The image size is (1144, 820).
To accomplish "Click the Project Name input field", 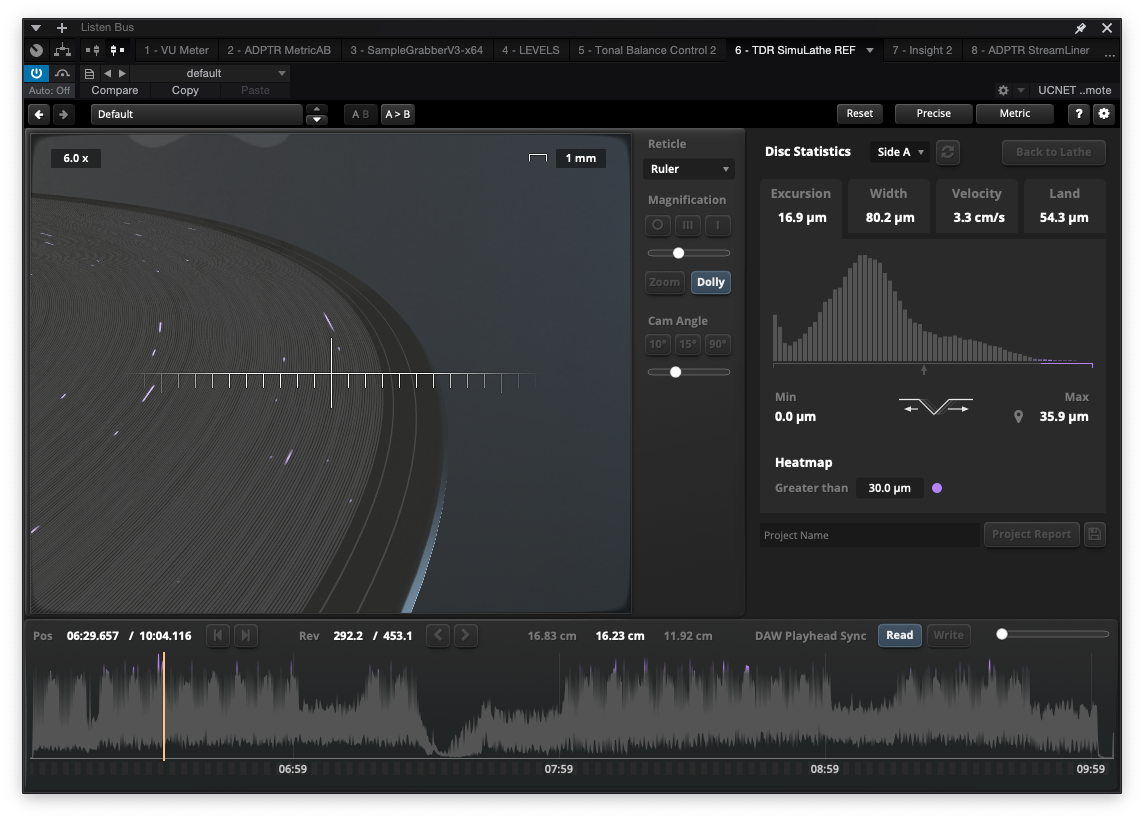I will coord(870,535).
